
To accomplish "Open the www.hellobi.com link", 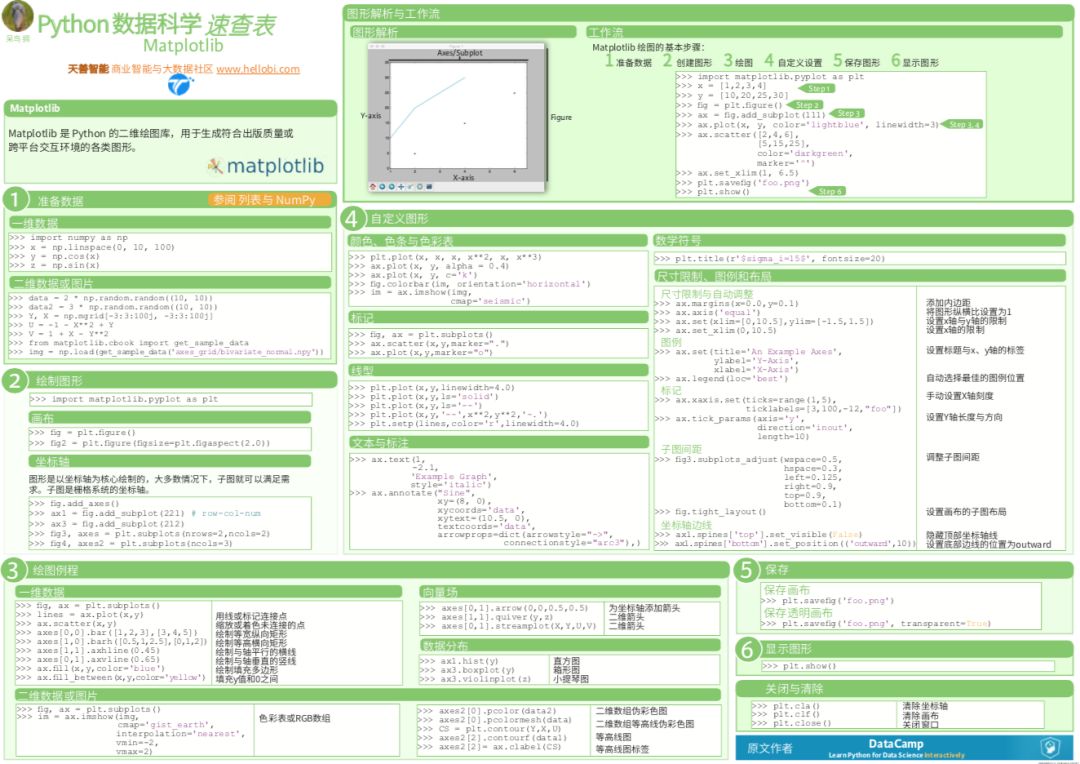I will pos(258,69).
